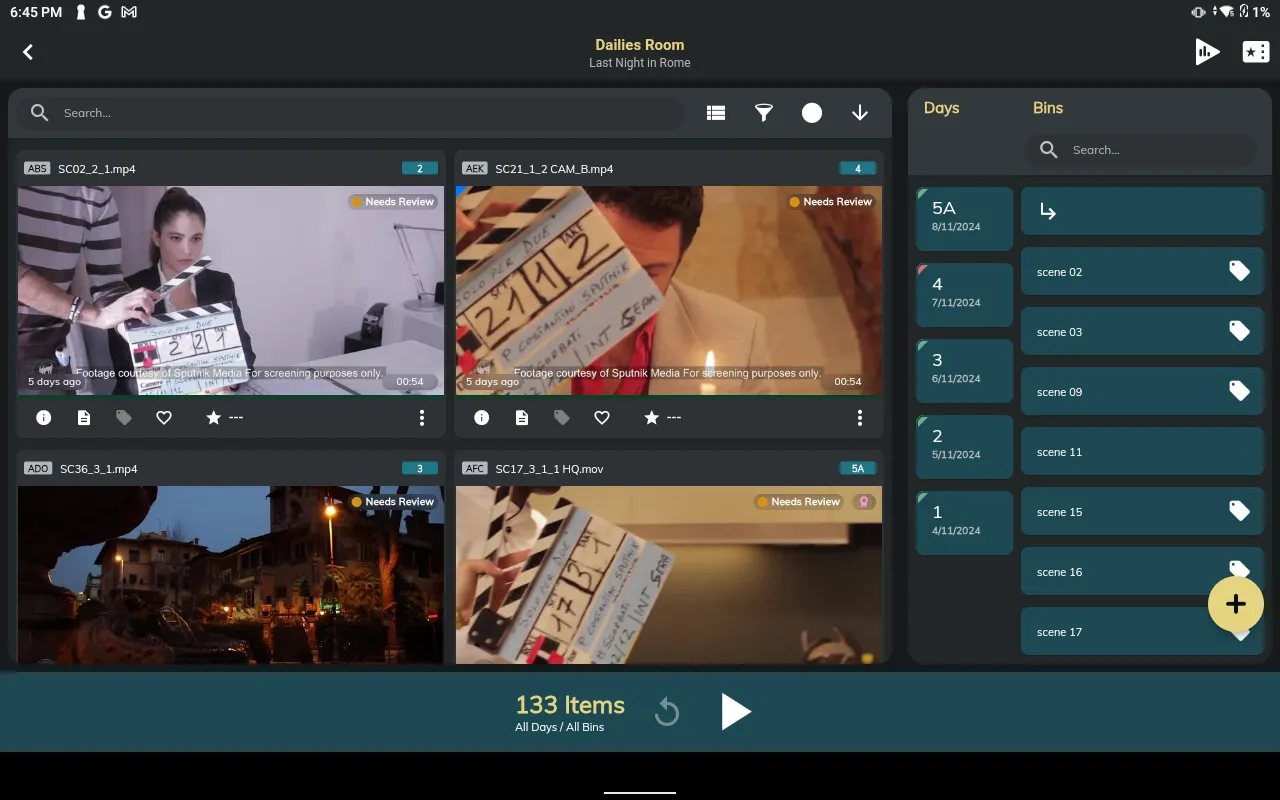Open the scene 02 bin

1142,272
